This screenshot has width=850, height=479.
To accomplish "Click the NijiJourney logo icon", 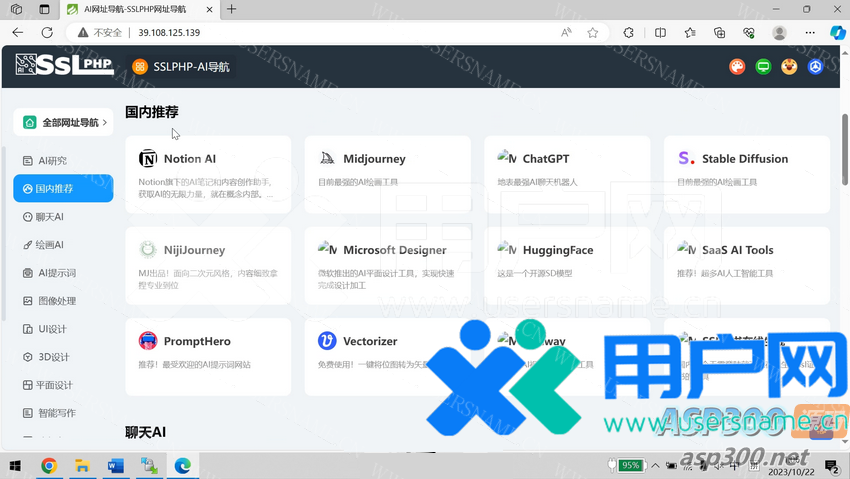I will [147, 250].
